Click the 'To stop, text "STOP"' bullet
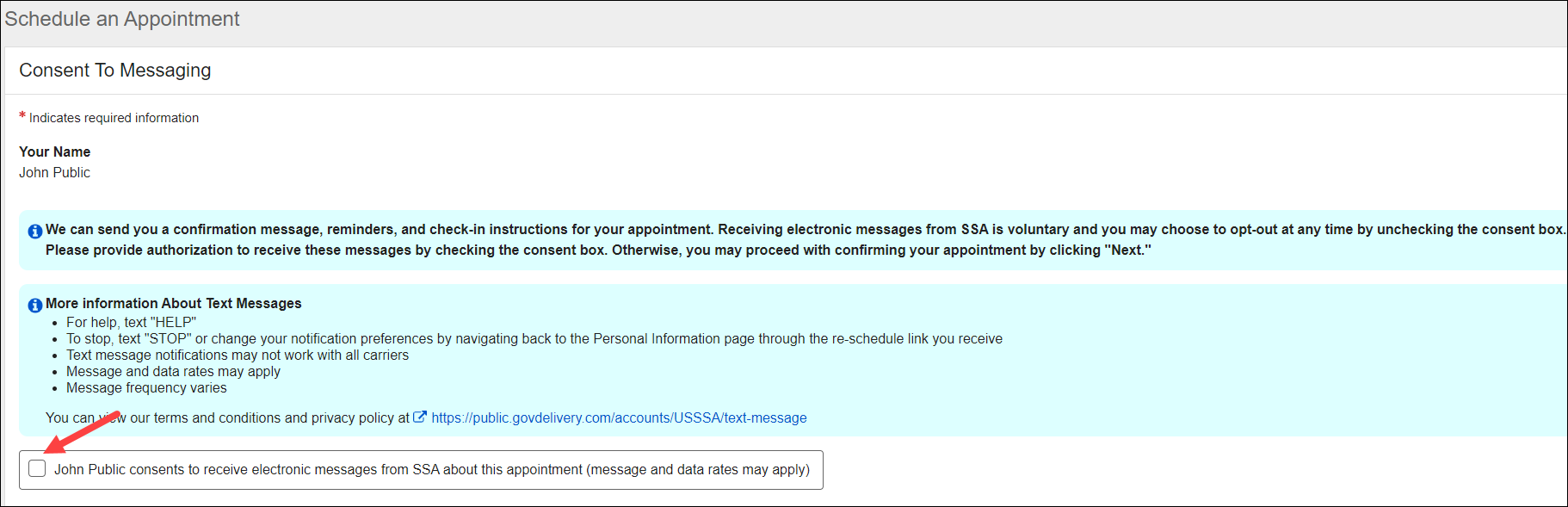1568x507 pixels. pyautogui.click(x=534, y=338)
